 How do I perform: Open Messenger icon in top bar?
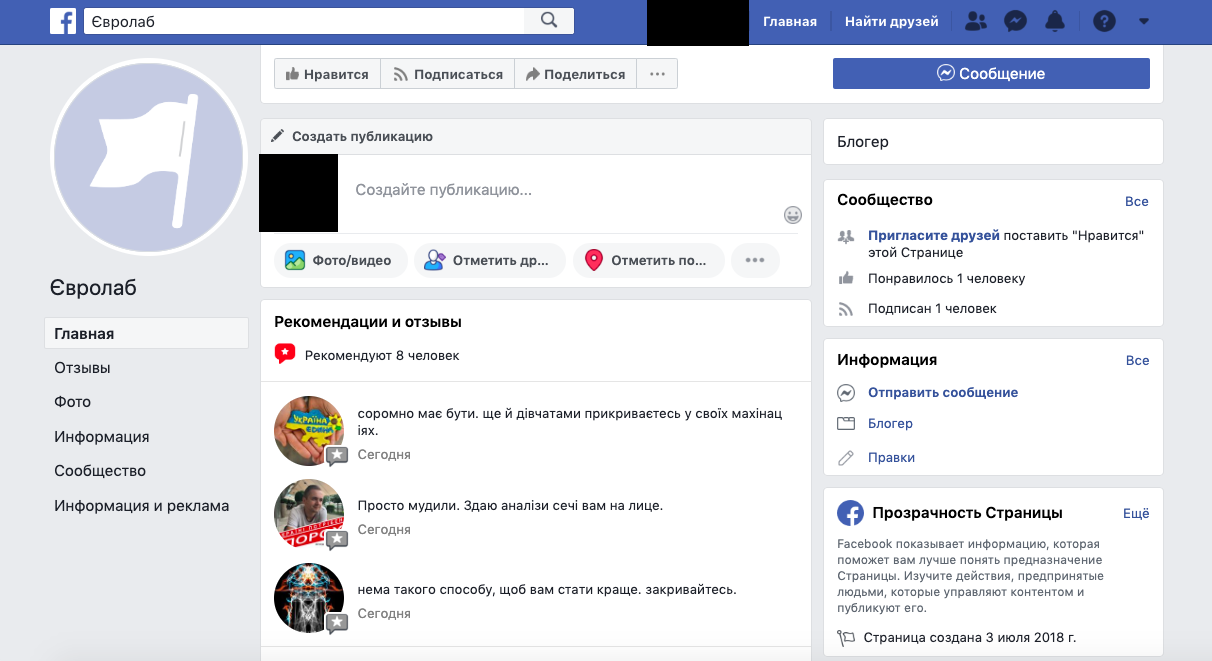point(1015,21)
